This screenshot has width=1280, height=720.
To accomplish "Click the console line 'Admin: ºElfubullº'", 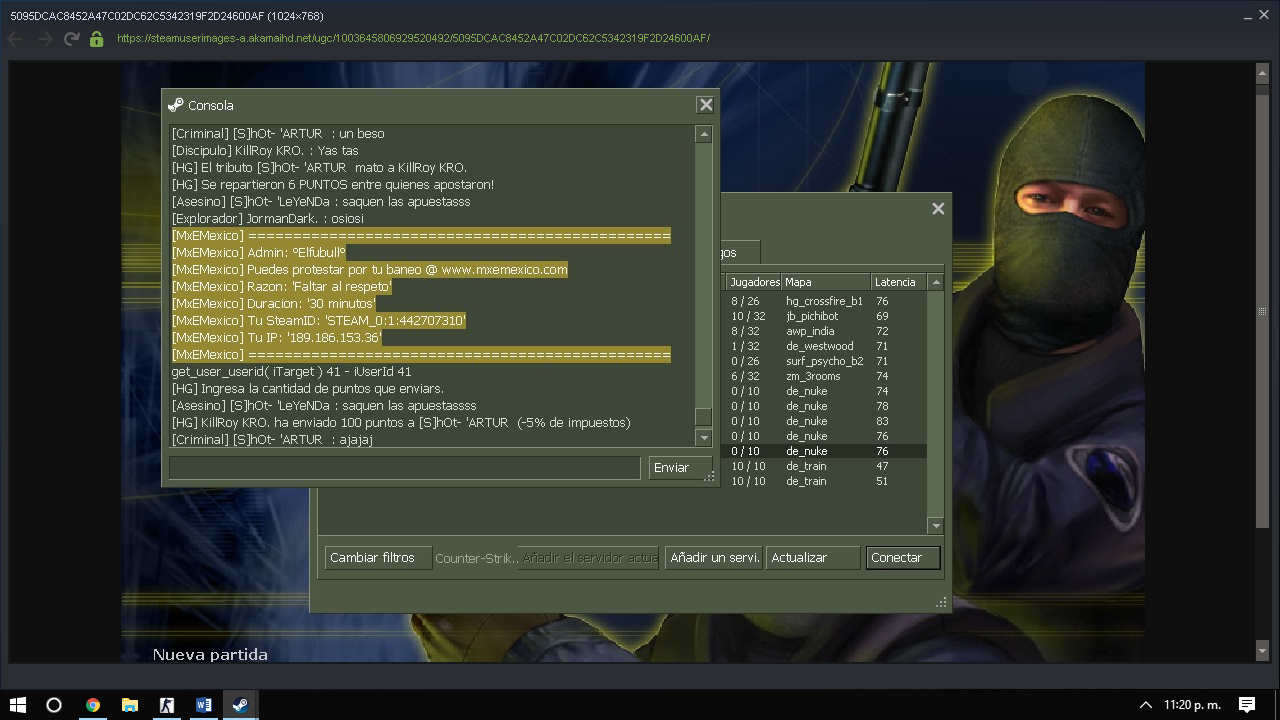I will click(x=259, y=253).
